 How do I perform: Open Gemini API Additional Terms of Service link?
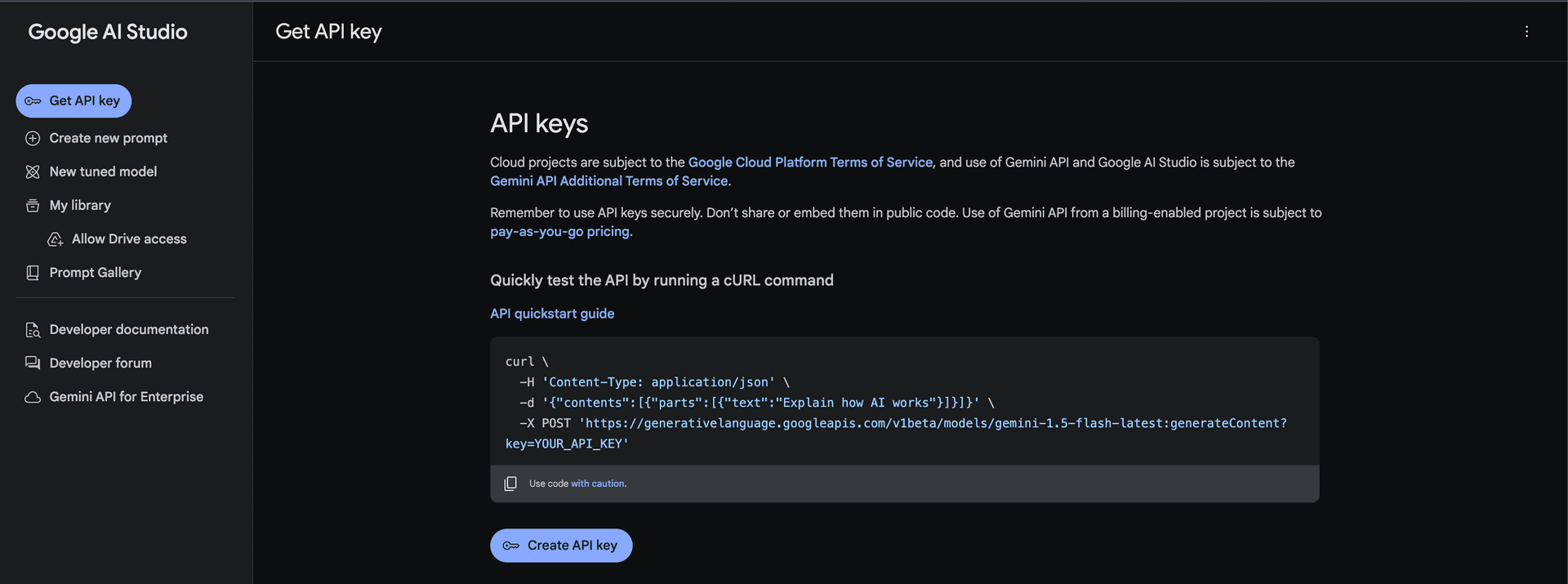tap(608, 181)
